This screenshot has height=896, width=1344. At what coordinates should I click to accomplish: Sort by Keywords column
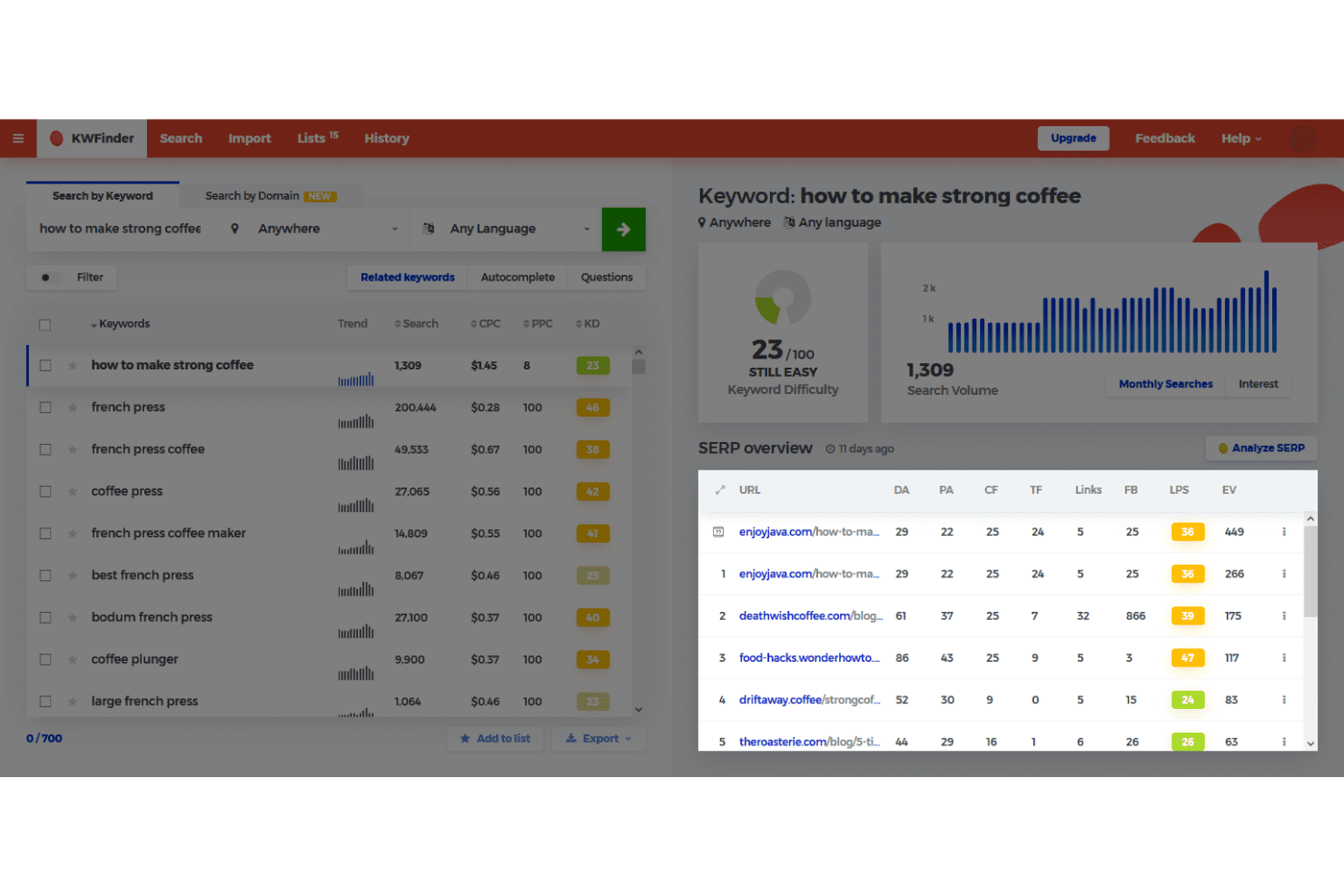[120, 324]
